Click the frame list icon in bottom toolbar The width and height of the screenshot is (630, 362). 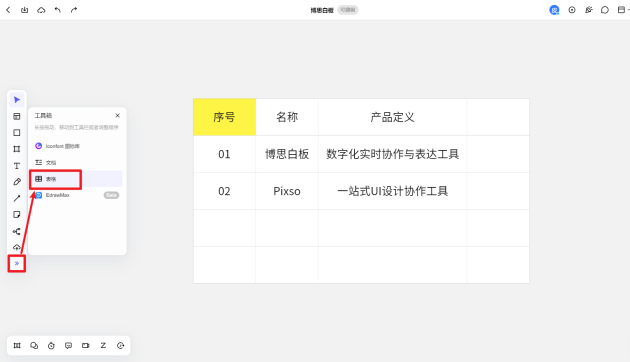coord(17,346)
